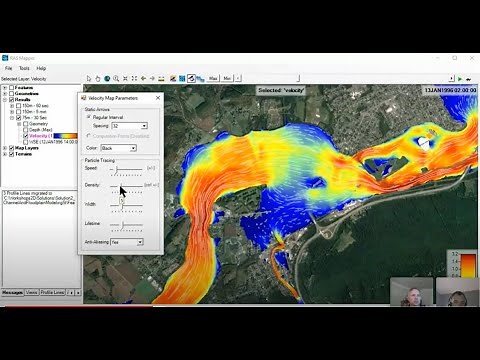
Task: Toggle the Depth (Max) layer checkbox
Action: 26,130
